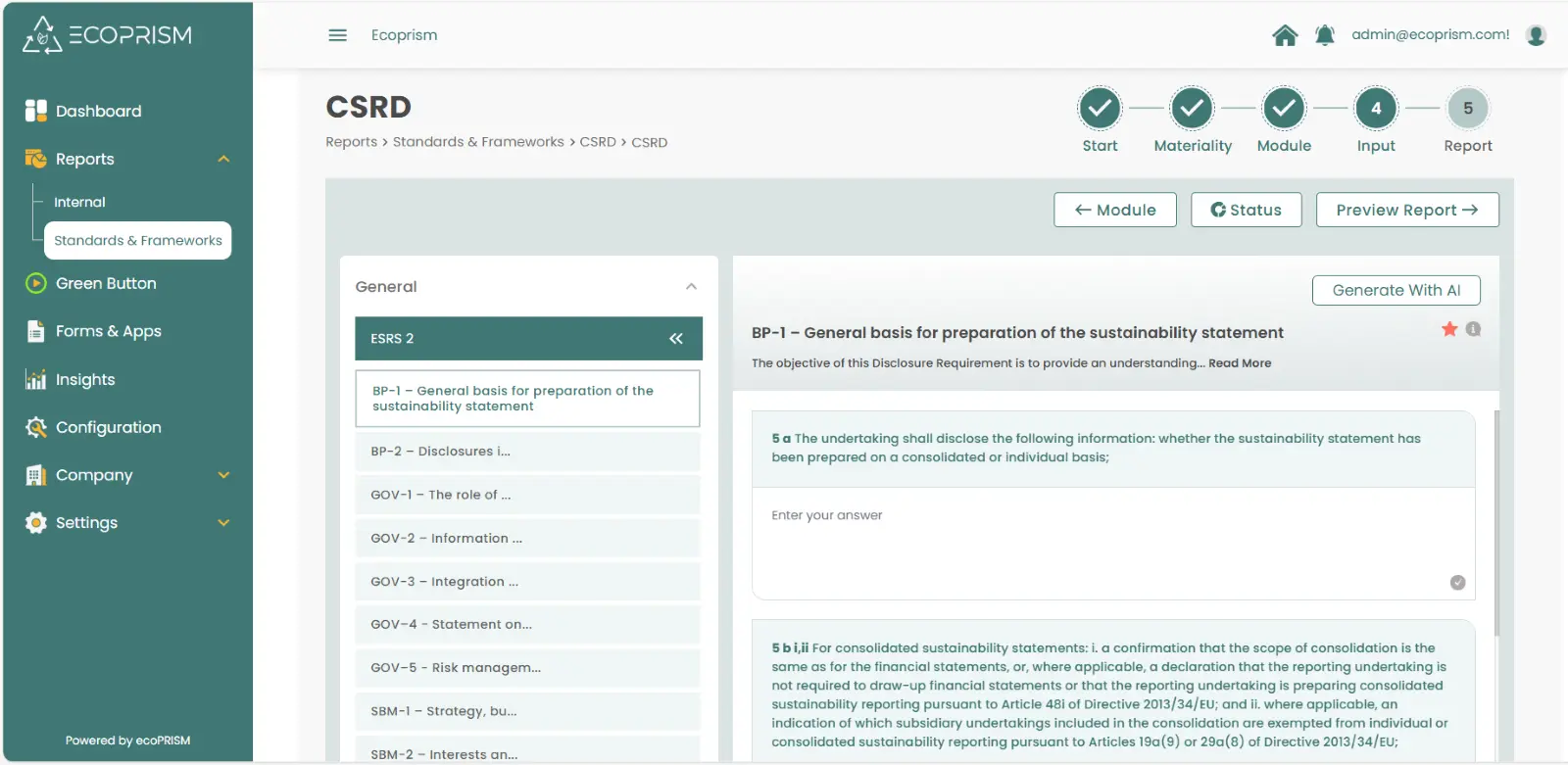Open Green Button menu item
This screenshot has height=765, width=1568.
[x=106, y=283]
